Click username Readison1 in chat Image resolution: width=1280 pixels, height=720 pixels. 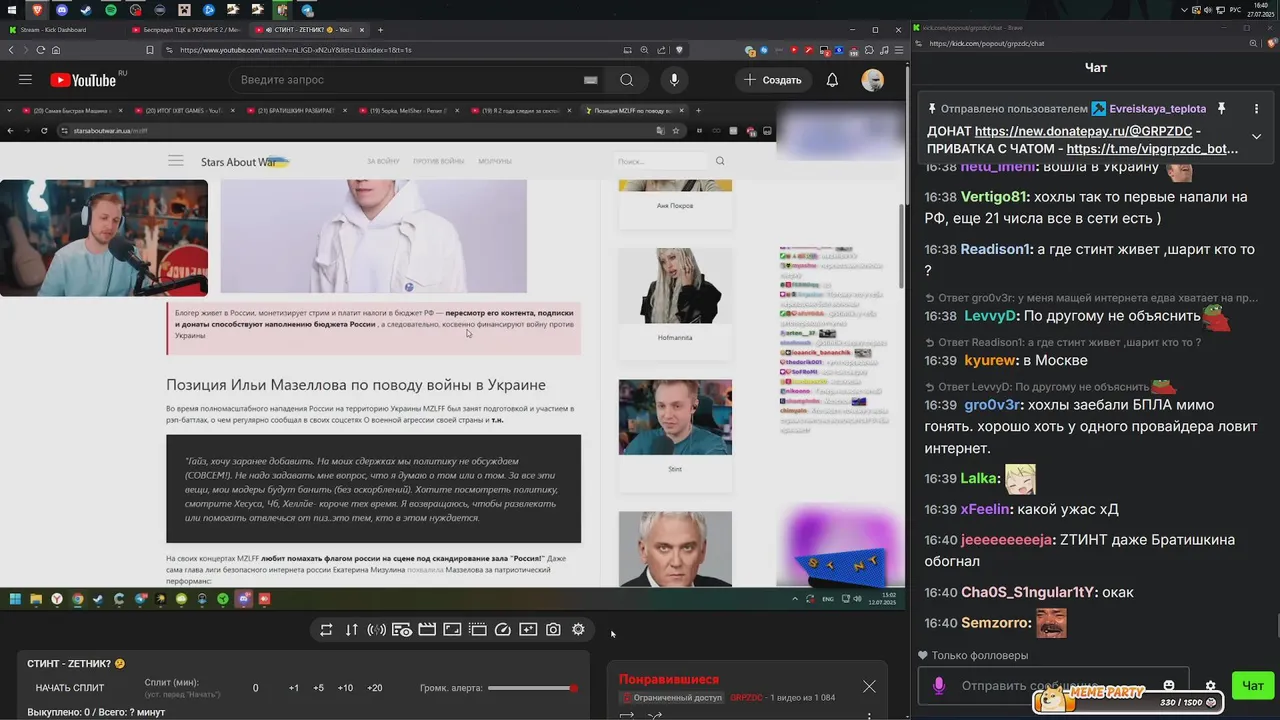[996, 249]
